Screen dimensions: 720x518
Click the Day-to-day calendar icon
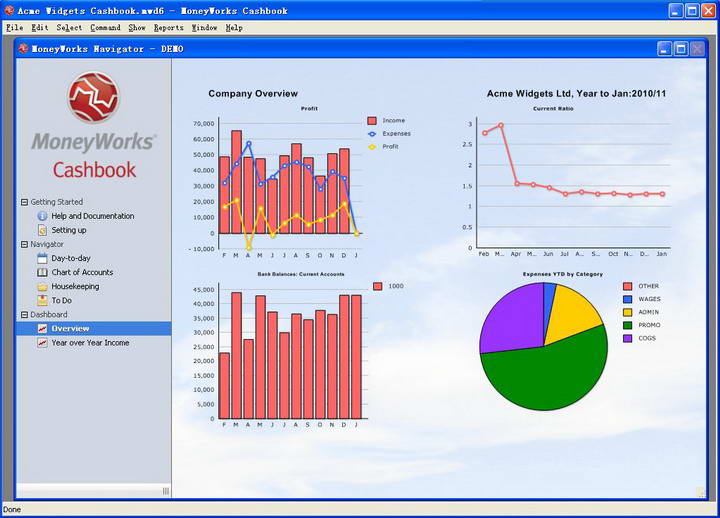click(x=42, y=258)
